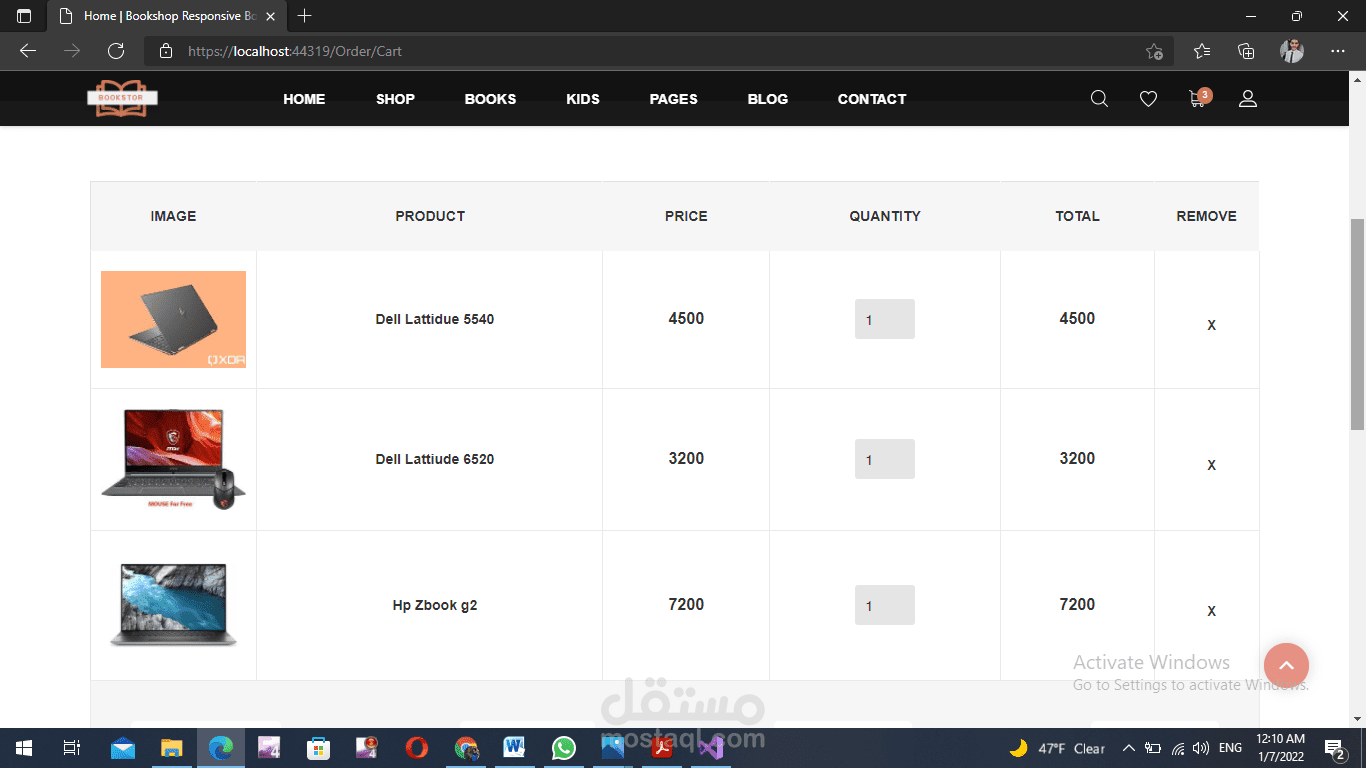Open the KIDS menu
The height and width of the screenshot is (768, 1366).
(x=583, y=99)
